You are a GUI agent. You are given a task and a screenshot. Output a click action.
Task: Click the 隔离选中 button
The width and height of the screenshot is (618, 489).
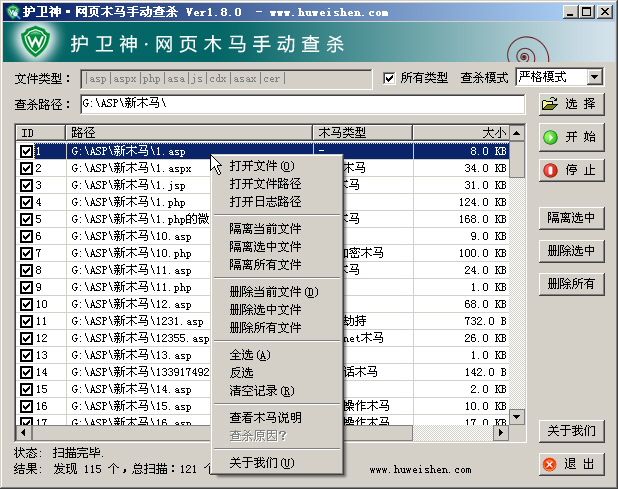pyautogui.click(x=571, y=218)
